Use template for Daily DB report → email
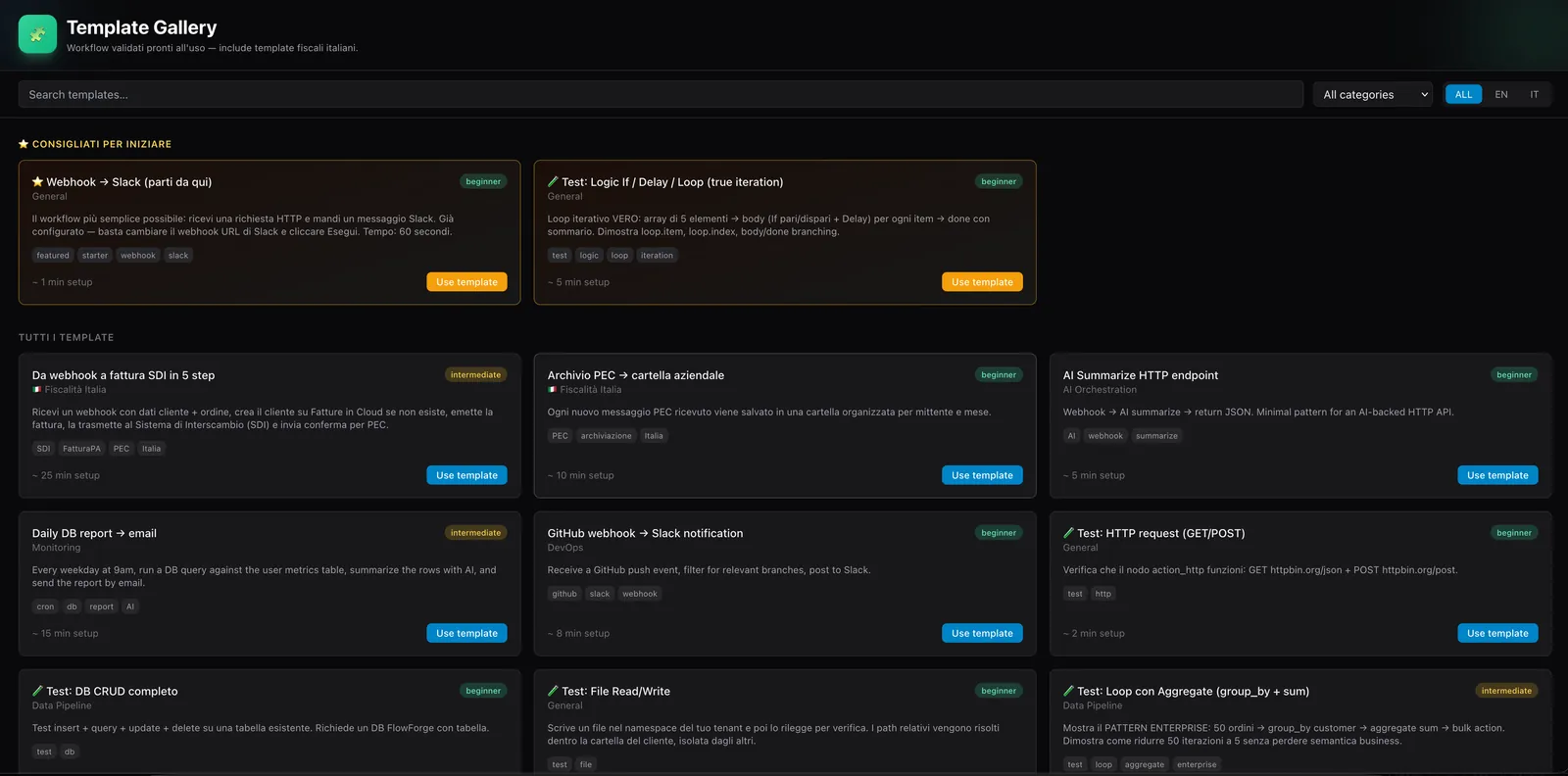The width and height of the screenshot is (1568, 776). point(466,633)
